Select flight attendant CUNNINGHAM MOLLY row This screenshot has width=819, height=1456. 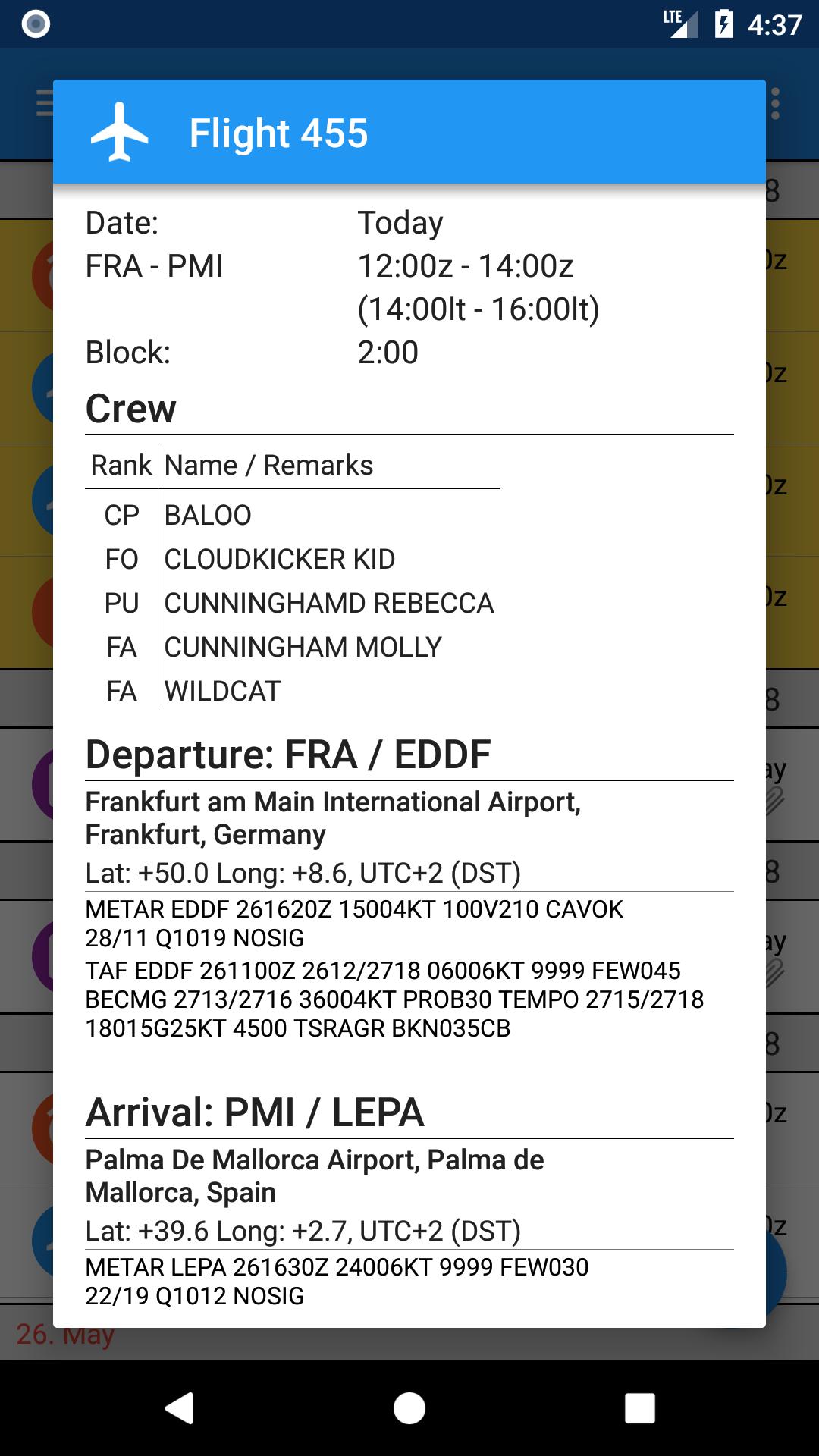click(x=292, y=648)
